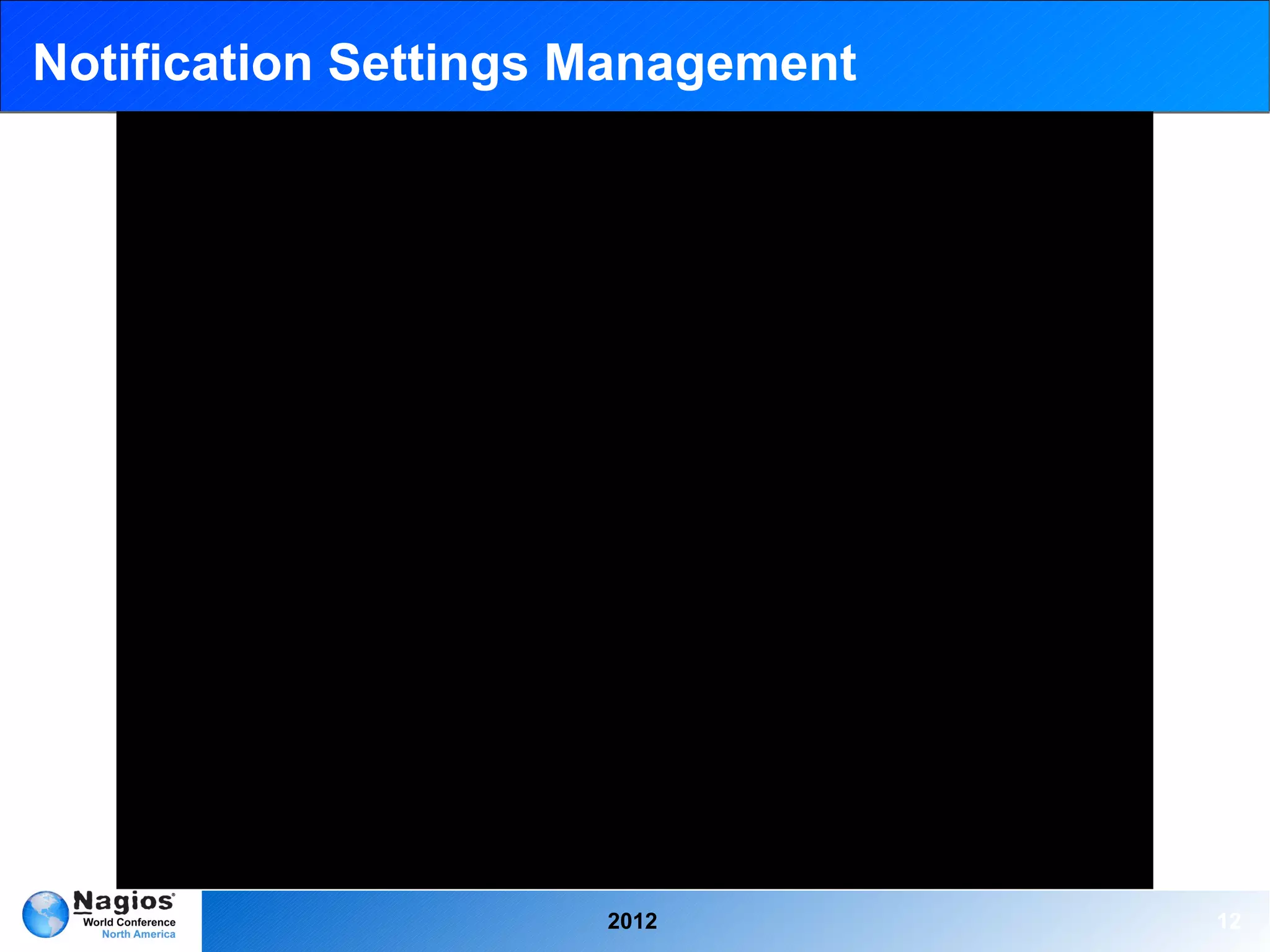1270x952 pixels.
Task: Click the 2012 footer text
Action: [x=632, y=921]
